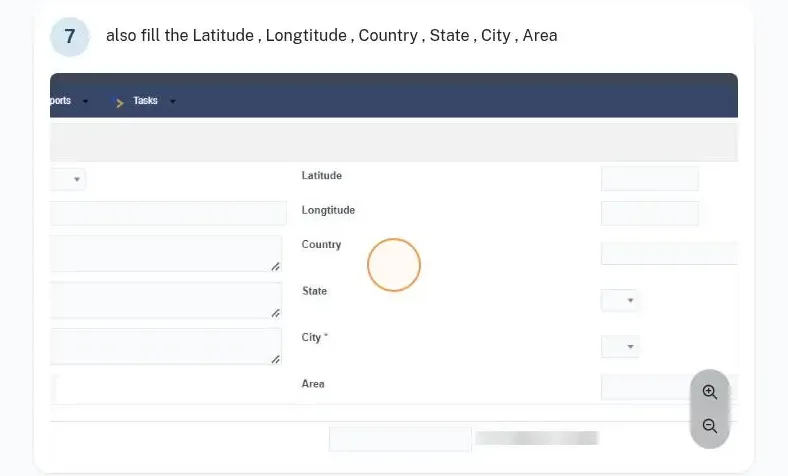Click the Longtitude label text
Screen dimensions: 788x476
click(x=328, y=210)
